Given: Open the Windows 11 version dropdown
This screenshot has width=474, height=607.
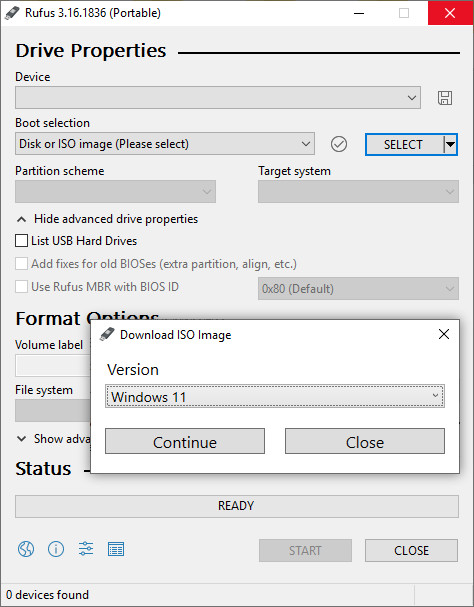Looking at the screenshot, I should [x=275, y=396].
